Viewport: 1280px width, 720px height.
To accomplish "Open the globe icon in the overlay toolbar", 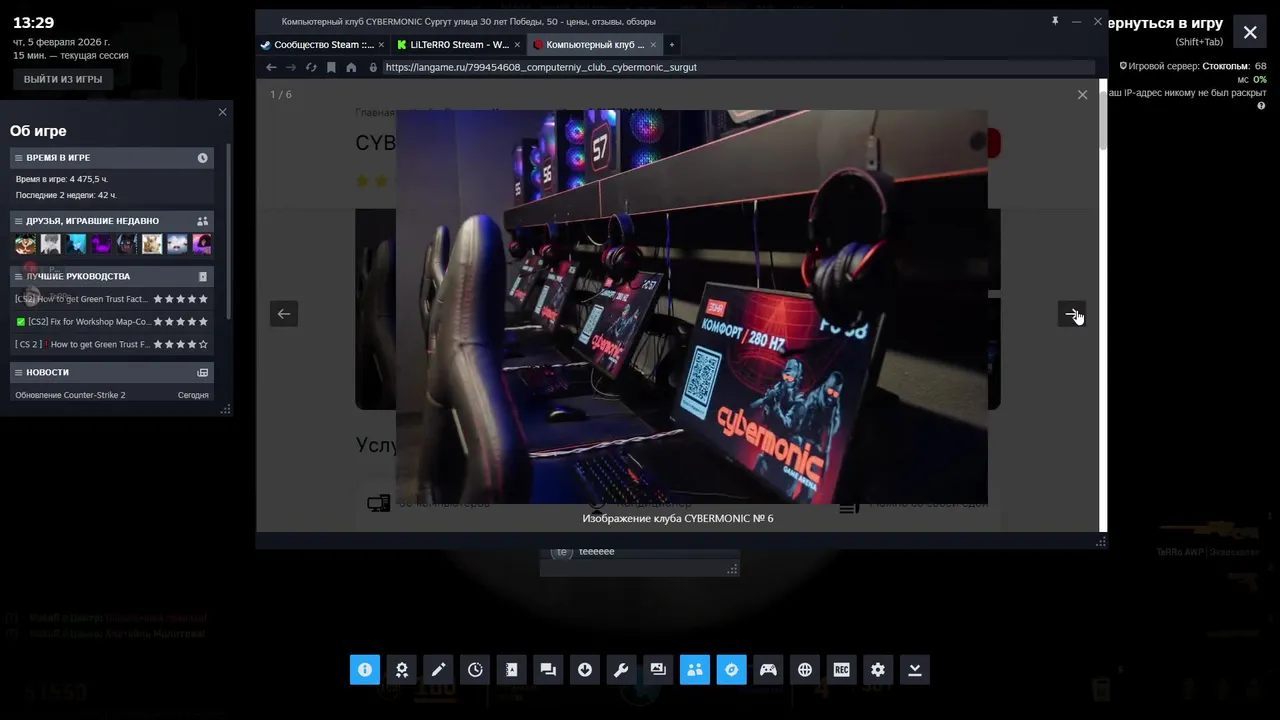I will point(805,670).
